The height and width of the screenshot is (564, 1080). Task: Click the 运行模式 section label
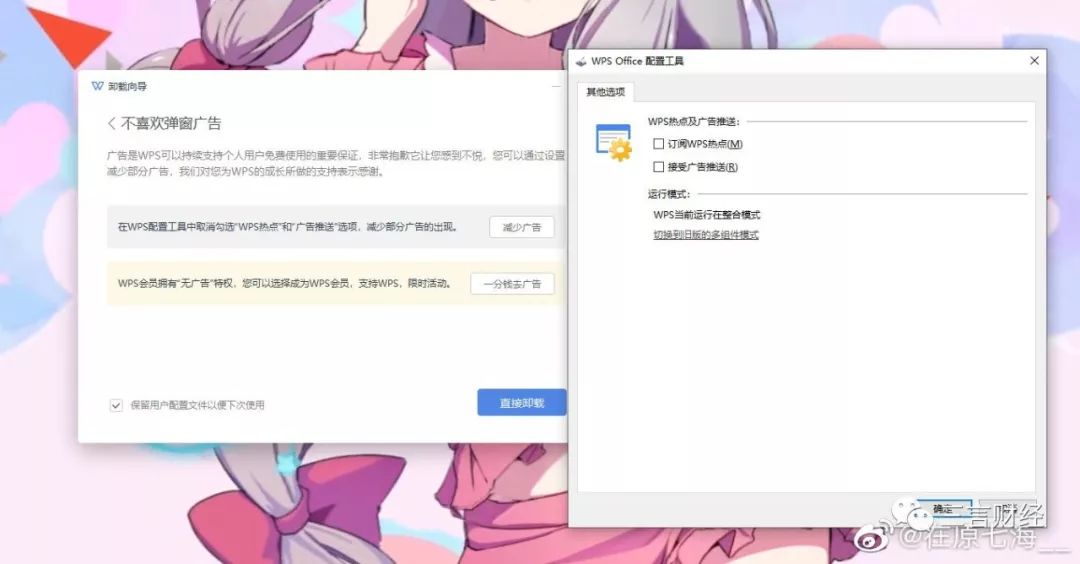click(x=668, y=194)
